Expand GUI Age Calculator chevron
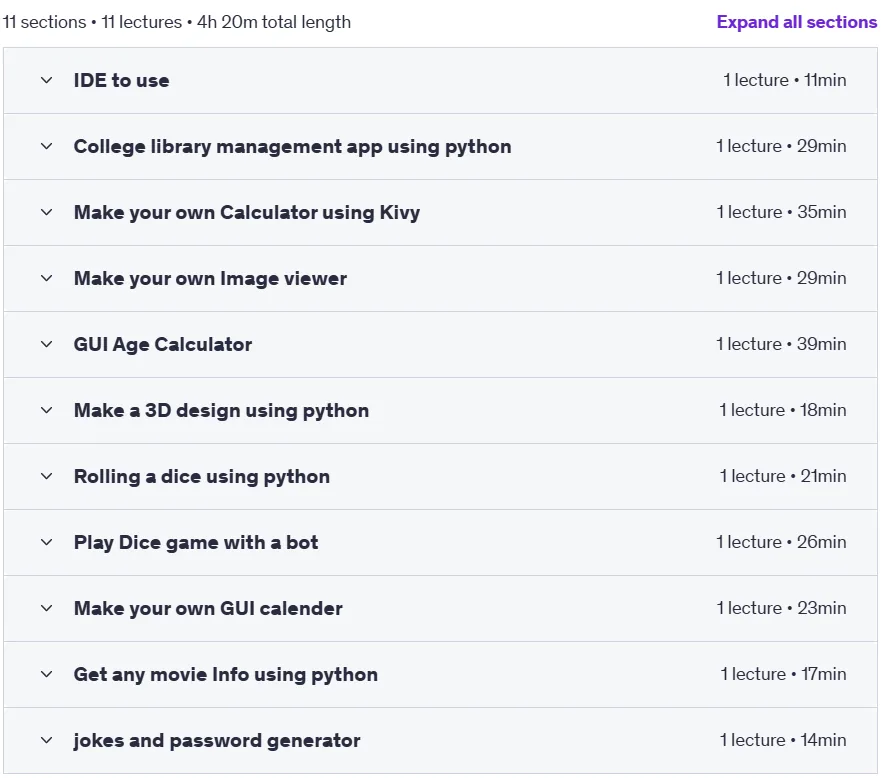The width and height of the screenshot is (881, 778). [47, 344]
